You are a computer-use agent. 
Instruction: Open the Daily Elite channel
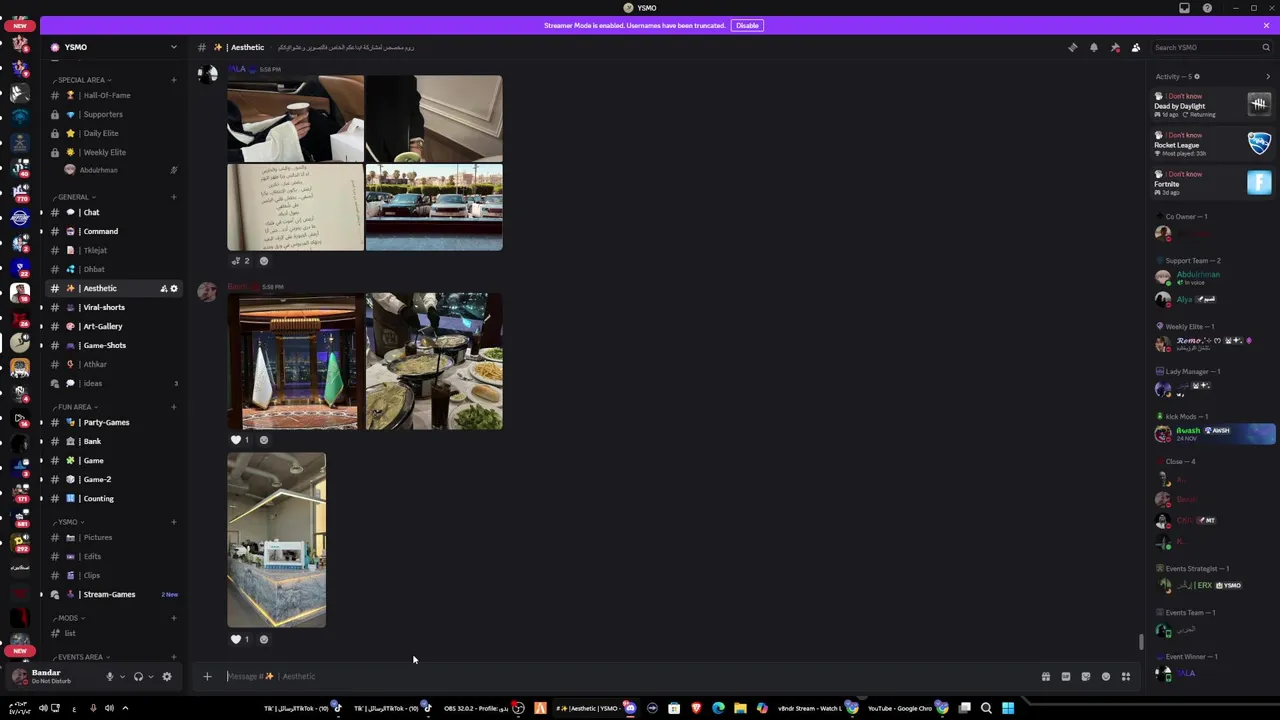114,133
